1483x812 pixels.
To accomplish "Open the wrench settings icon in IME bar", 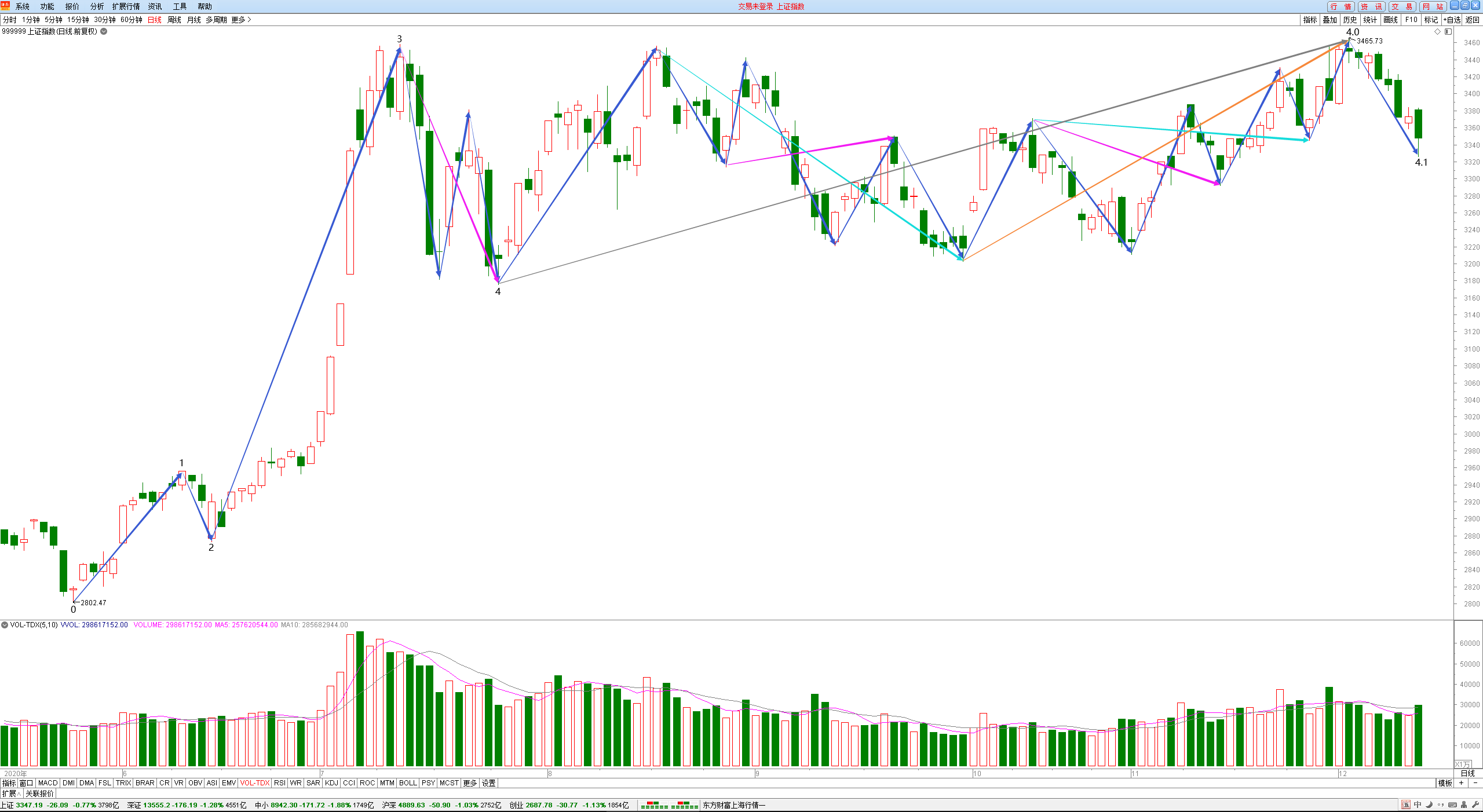I will (1475, 804).
